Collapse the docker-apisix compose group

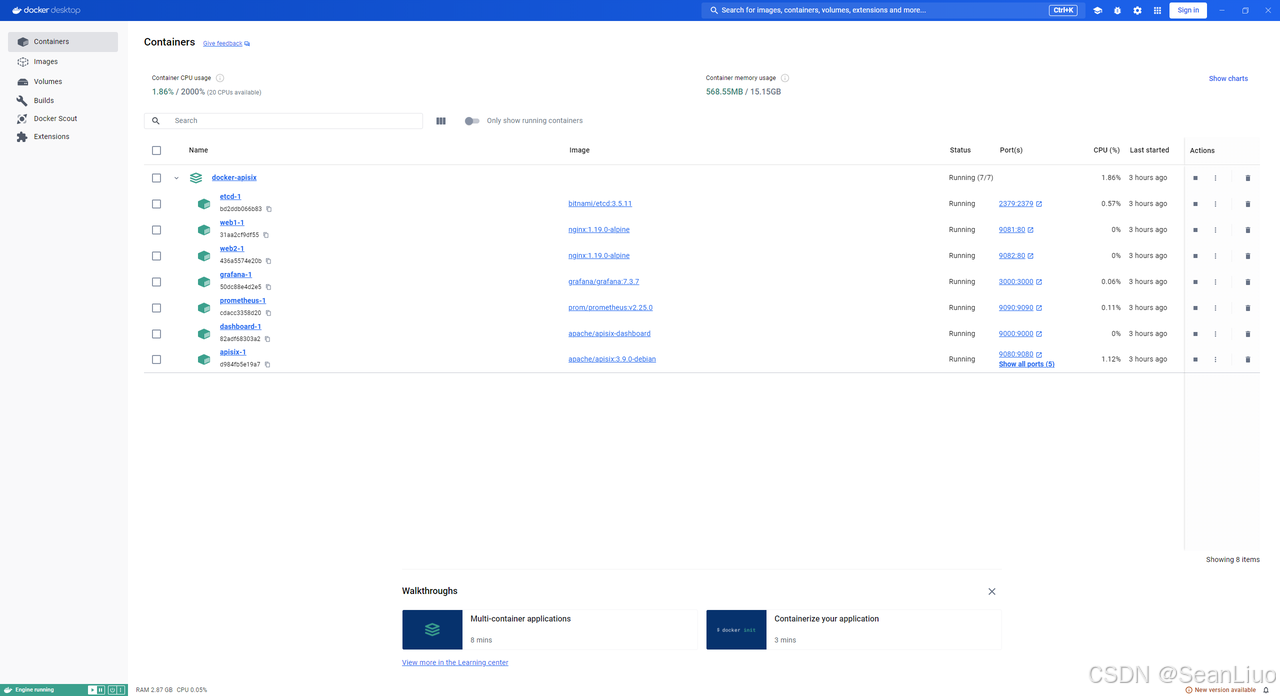(176, 177)
